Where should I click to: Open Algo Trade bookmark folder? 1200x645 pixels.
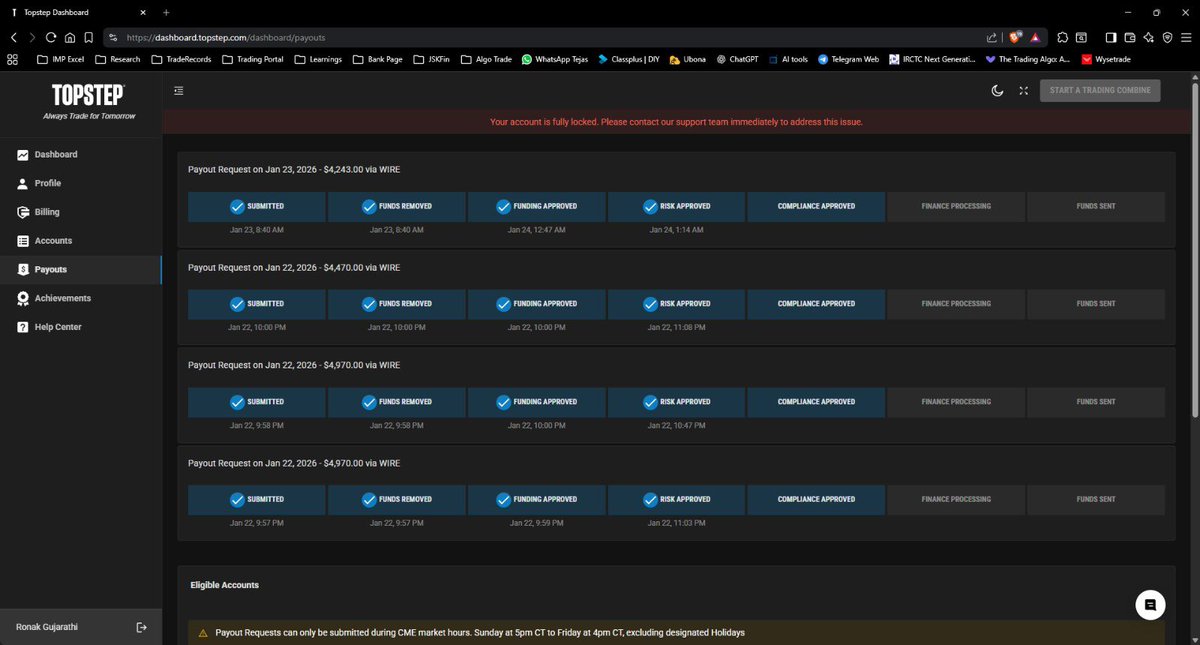tap(485, 59)
